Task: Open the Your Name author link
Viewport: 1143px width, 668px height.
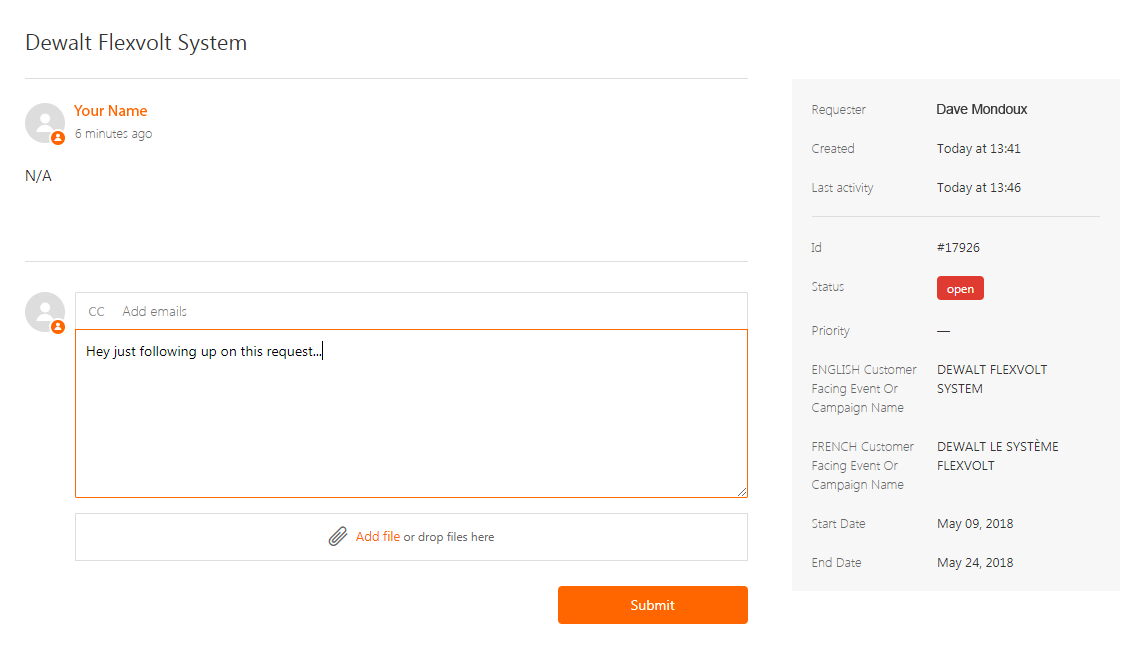Action: coord(110,111)
